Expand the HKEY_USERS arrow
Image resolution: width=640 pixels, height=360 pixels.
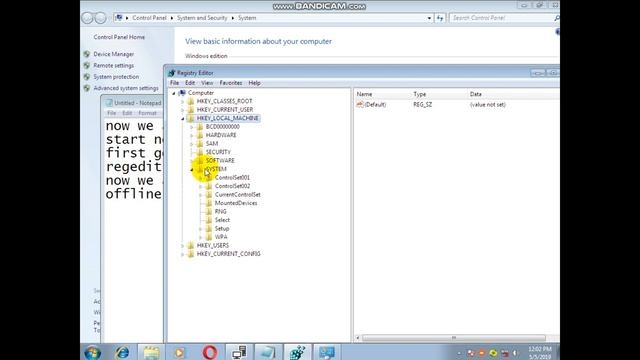(182, 246)
